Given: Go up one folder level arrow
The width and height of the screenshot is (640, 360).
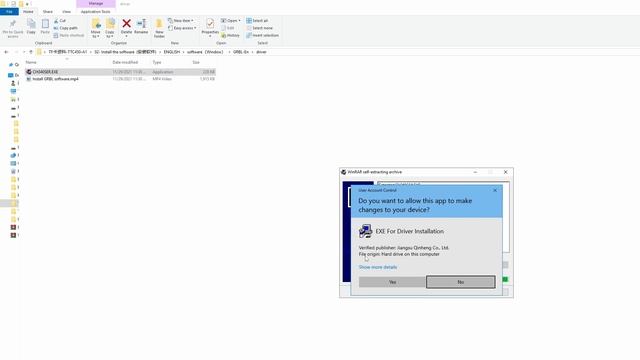Looking at the screenshot, I should (x=31, y=52).
